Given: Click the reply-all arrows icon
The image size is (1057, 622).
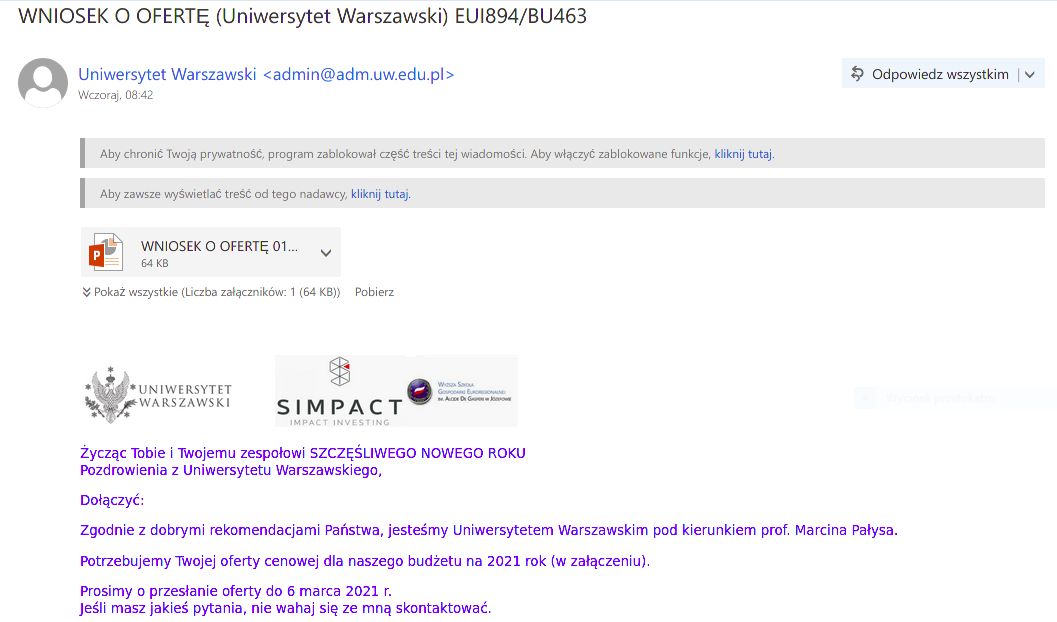Looking at the screenshot, I should pyautogui.click(x=857, y=72).
